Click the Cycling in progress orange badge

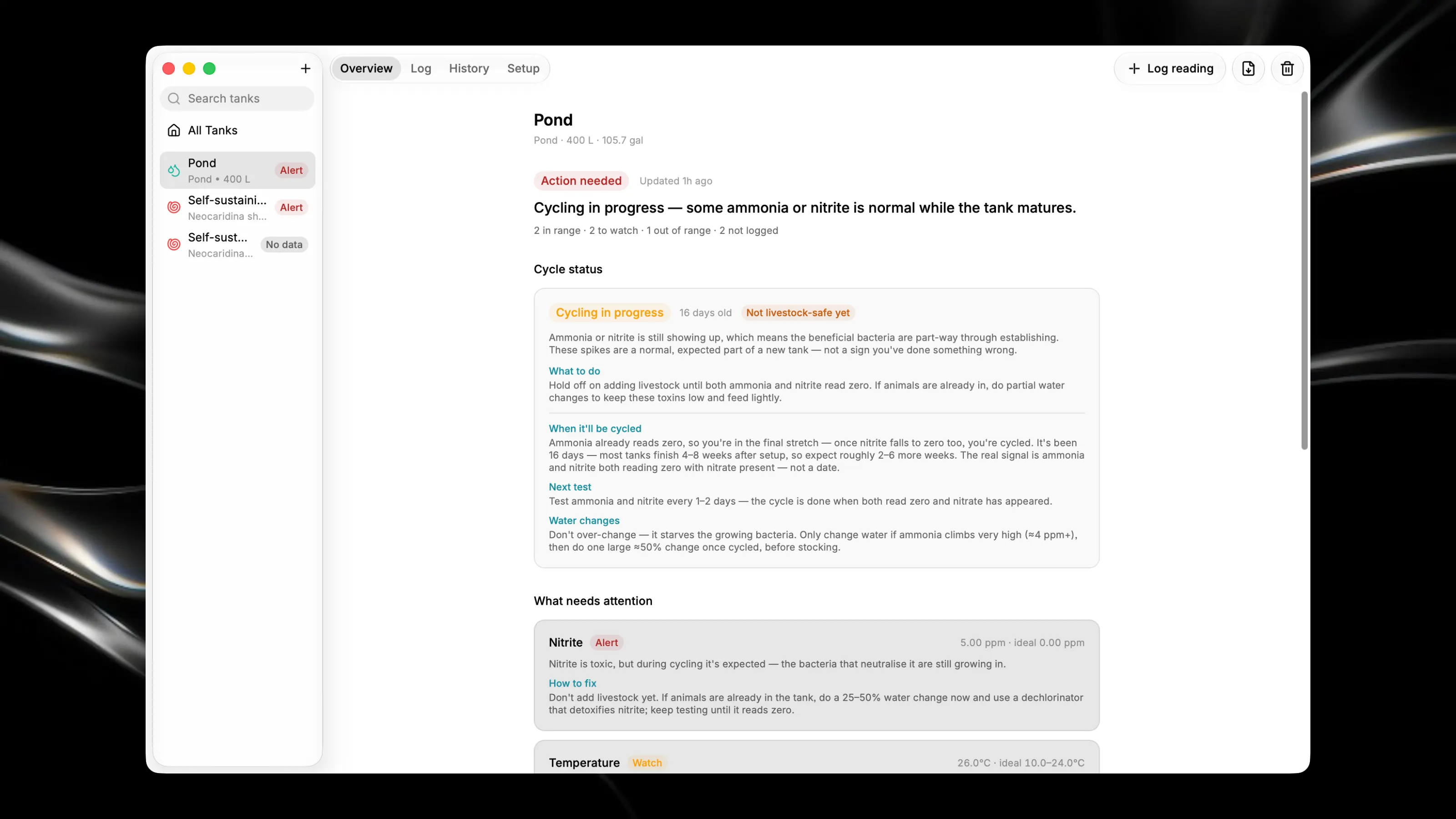coord(609,313)
